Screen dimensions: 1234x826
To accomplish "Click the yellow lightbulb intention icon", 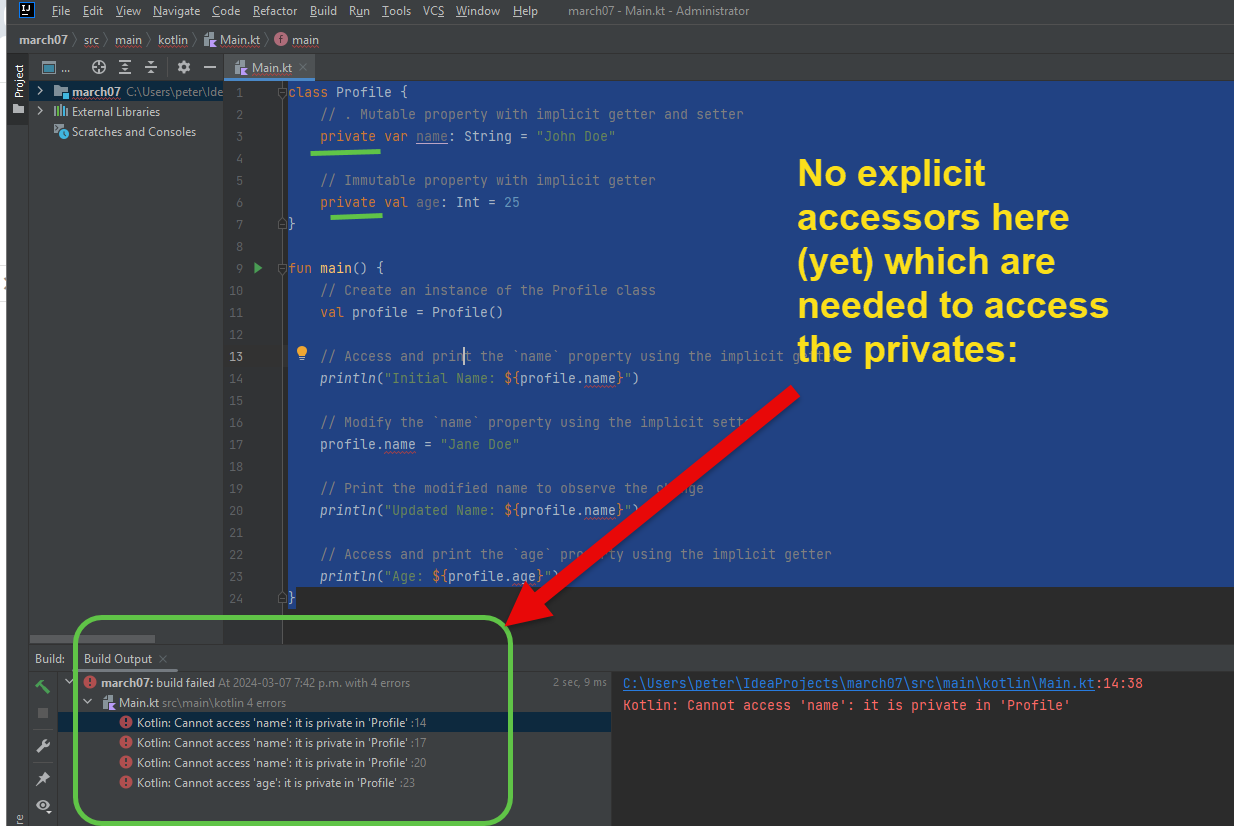I will 302,353.
